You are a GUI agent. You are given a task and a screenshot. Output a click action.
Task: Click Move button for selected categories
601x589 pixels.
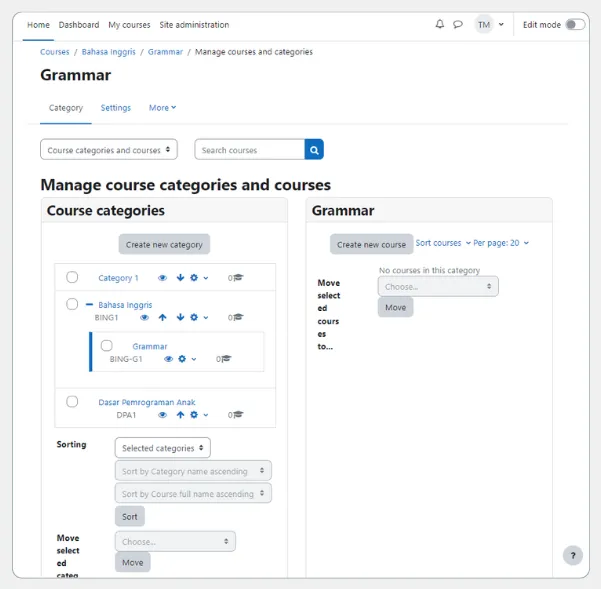pyautogui.click(x=133, y=562)
